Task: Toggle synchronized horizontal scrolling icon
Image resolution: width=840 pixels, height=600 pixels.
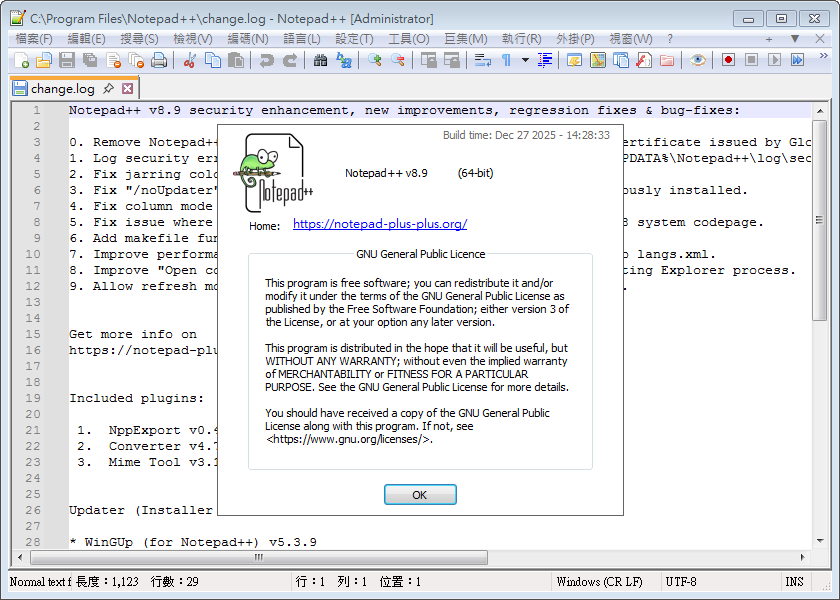Action: (452, 60)
